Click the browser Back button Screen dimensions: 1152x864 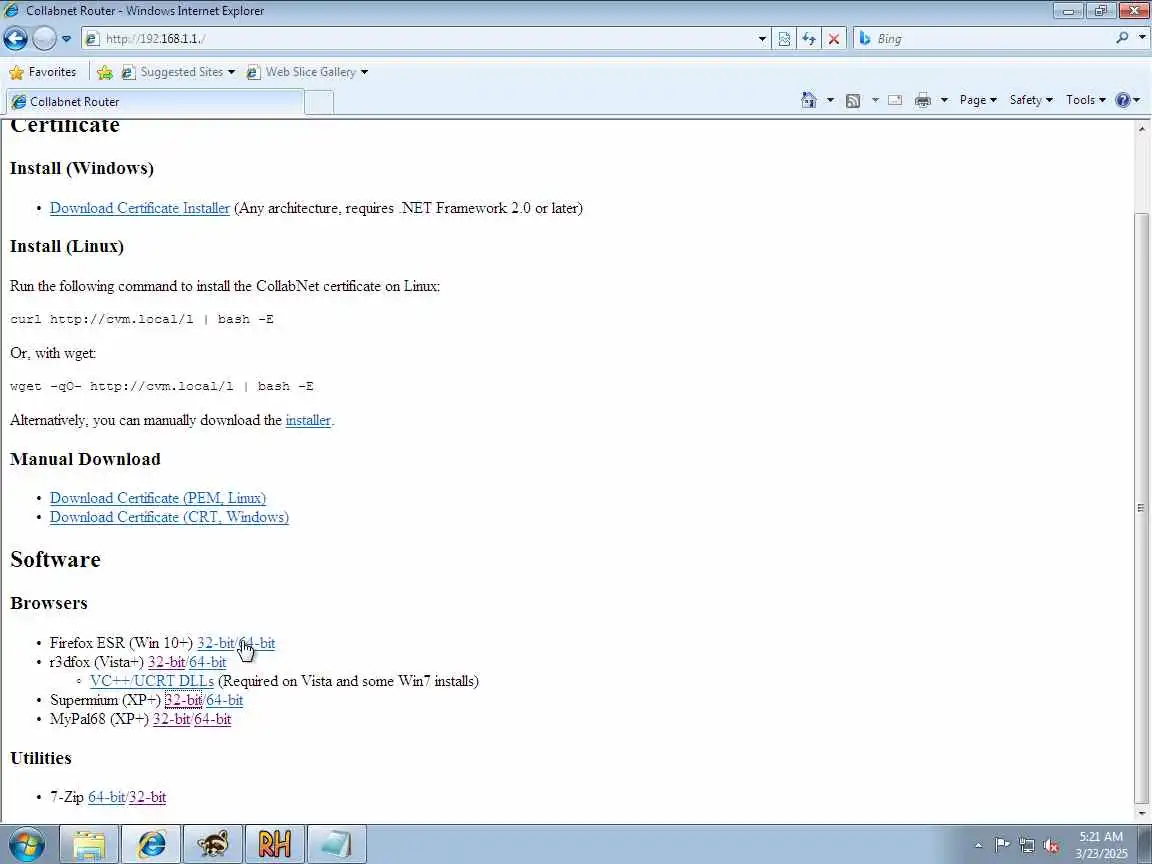pos(15,38)
